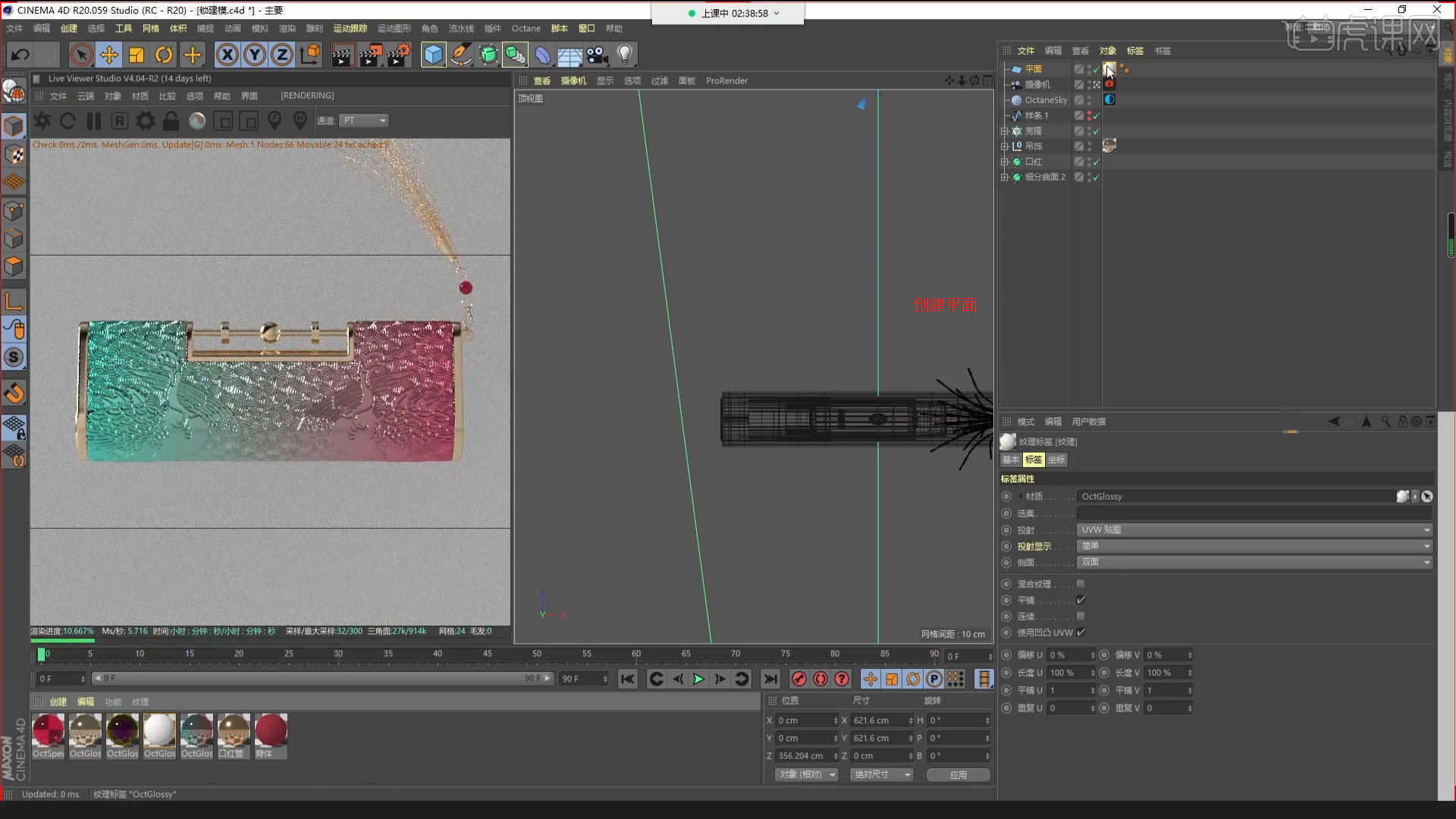Toggle the Z axis lock

tap(282, 55)
